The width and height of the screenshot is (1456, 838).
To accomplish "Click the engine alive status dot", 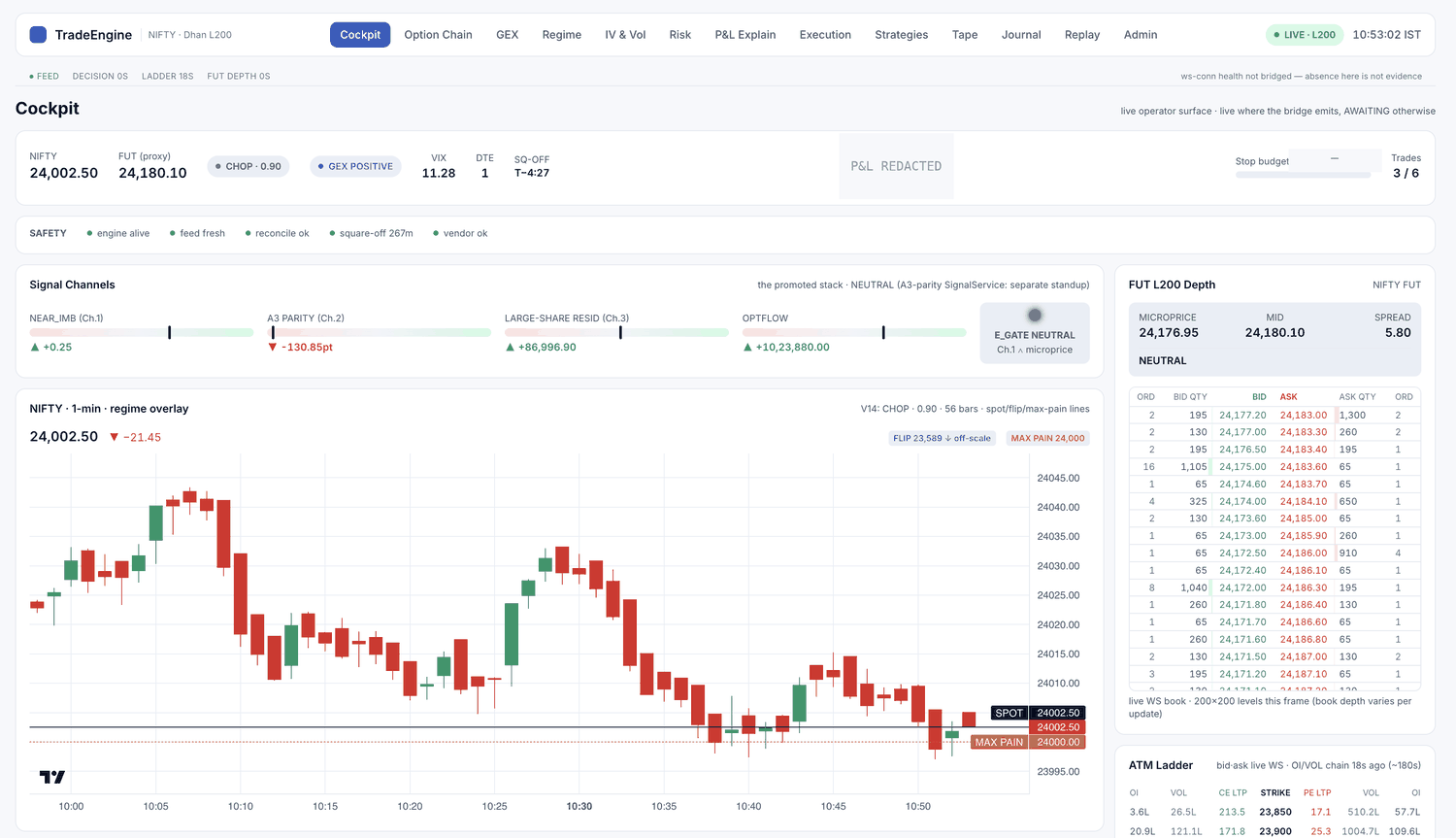I will click(x=89, y=233).
